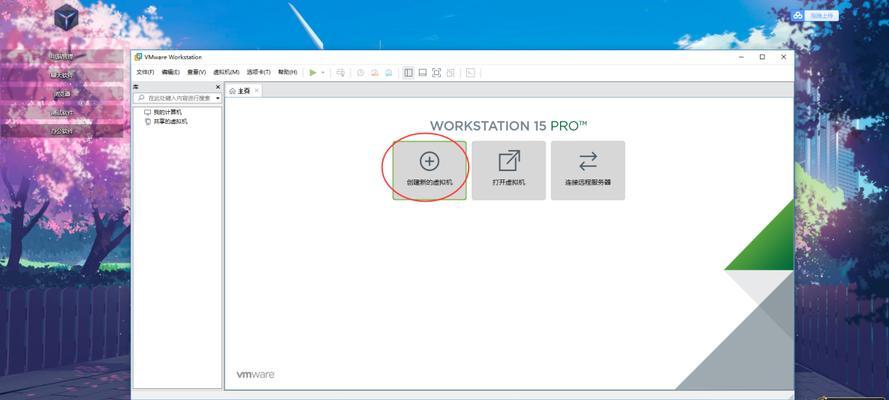
Task: Click the console view toolbar icon
Action: click(470, 73)
